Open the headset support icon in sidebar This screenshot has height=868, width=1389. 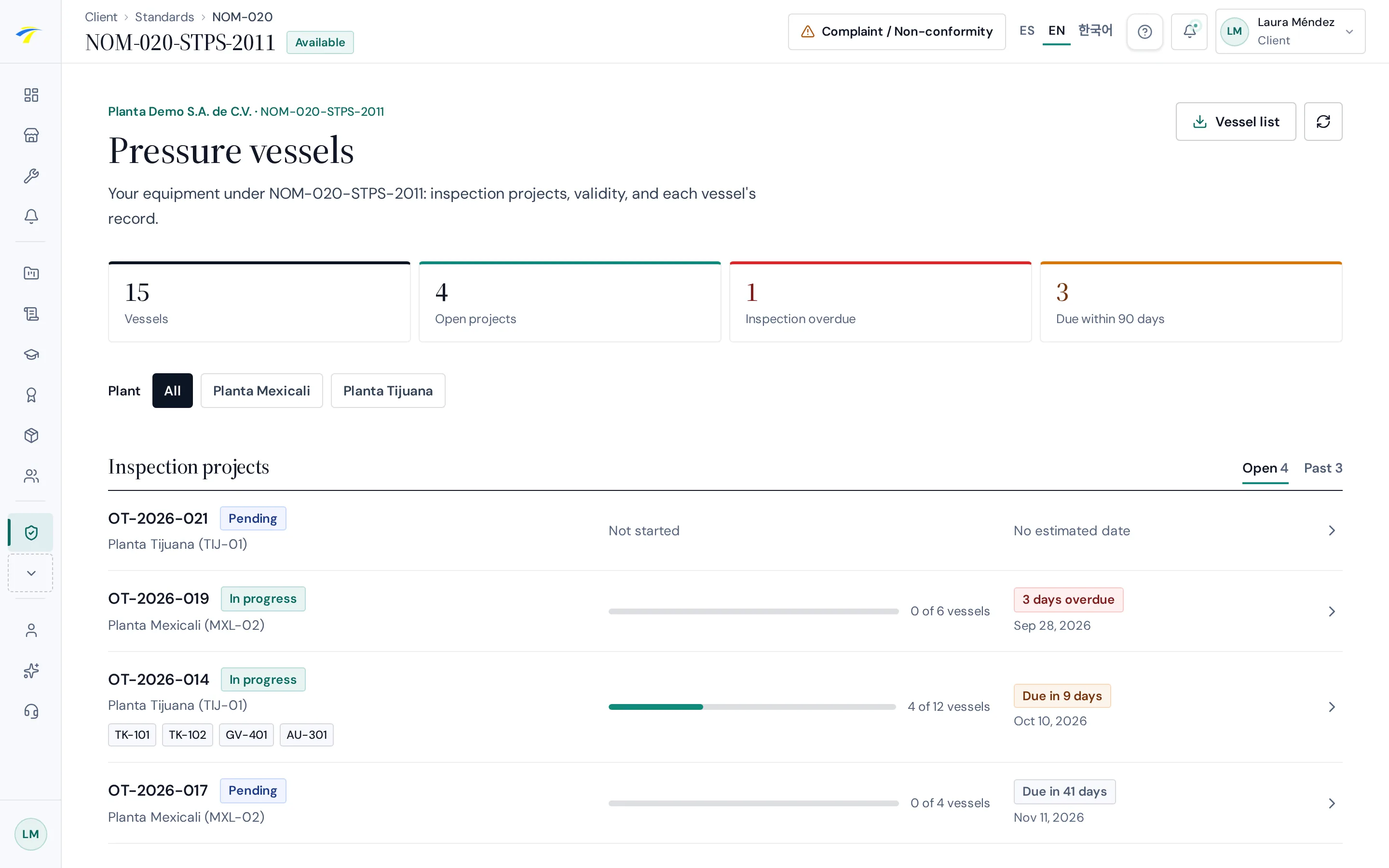click(31, 711)
